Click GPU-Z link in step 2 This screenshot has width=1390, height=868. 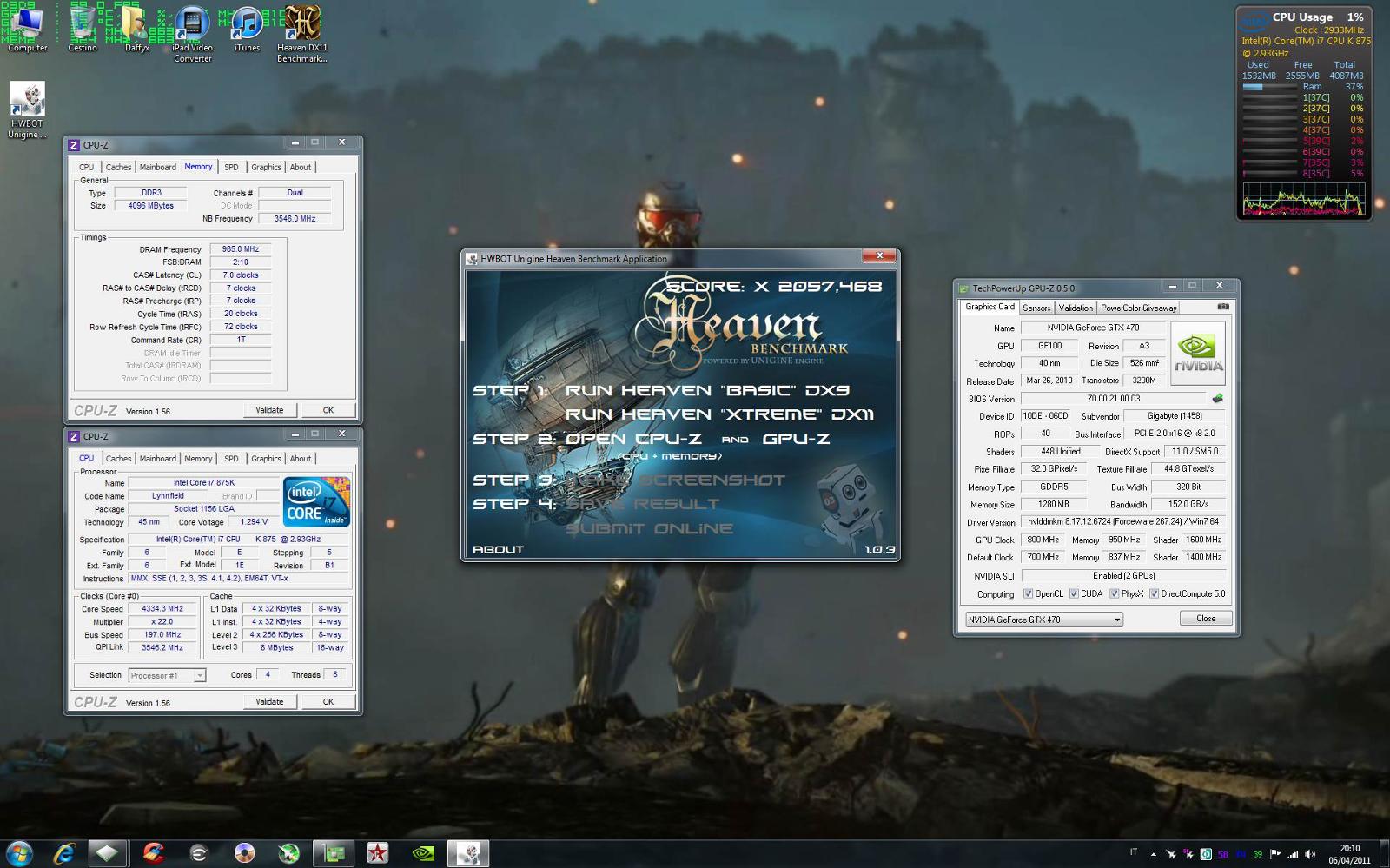coord(796,439)
